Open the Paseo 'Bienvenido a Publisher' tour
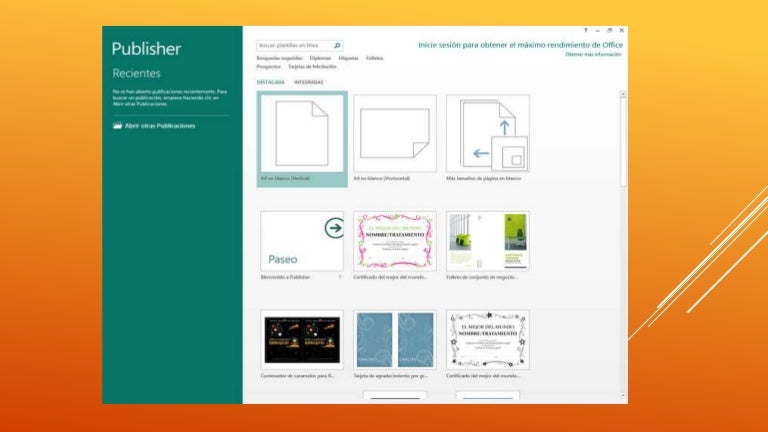Screen dimensions: 768x432 [x=302, y=241]
